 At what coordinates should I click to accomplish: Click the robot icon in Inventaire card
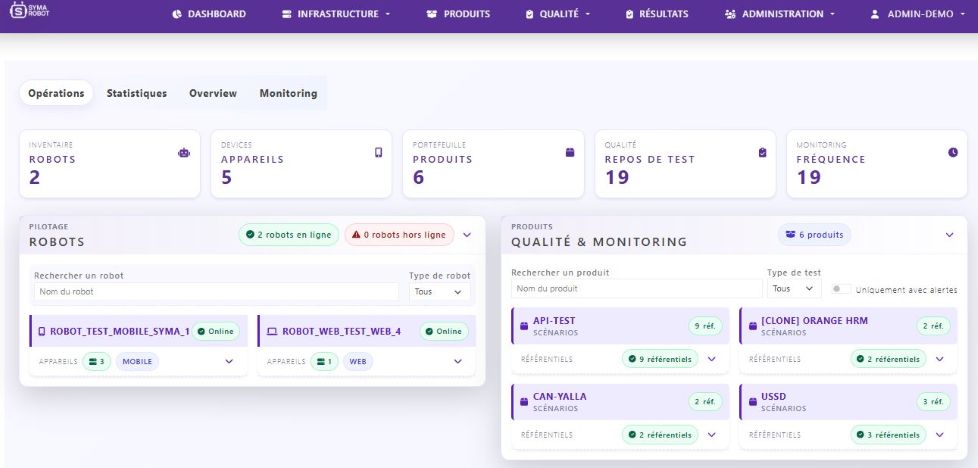click(183, 153)
